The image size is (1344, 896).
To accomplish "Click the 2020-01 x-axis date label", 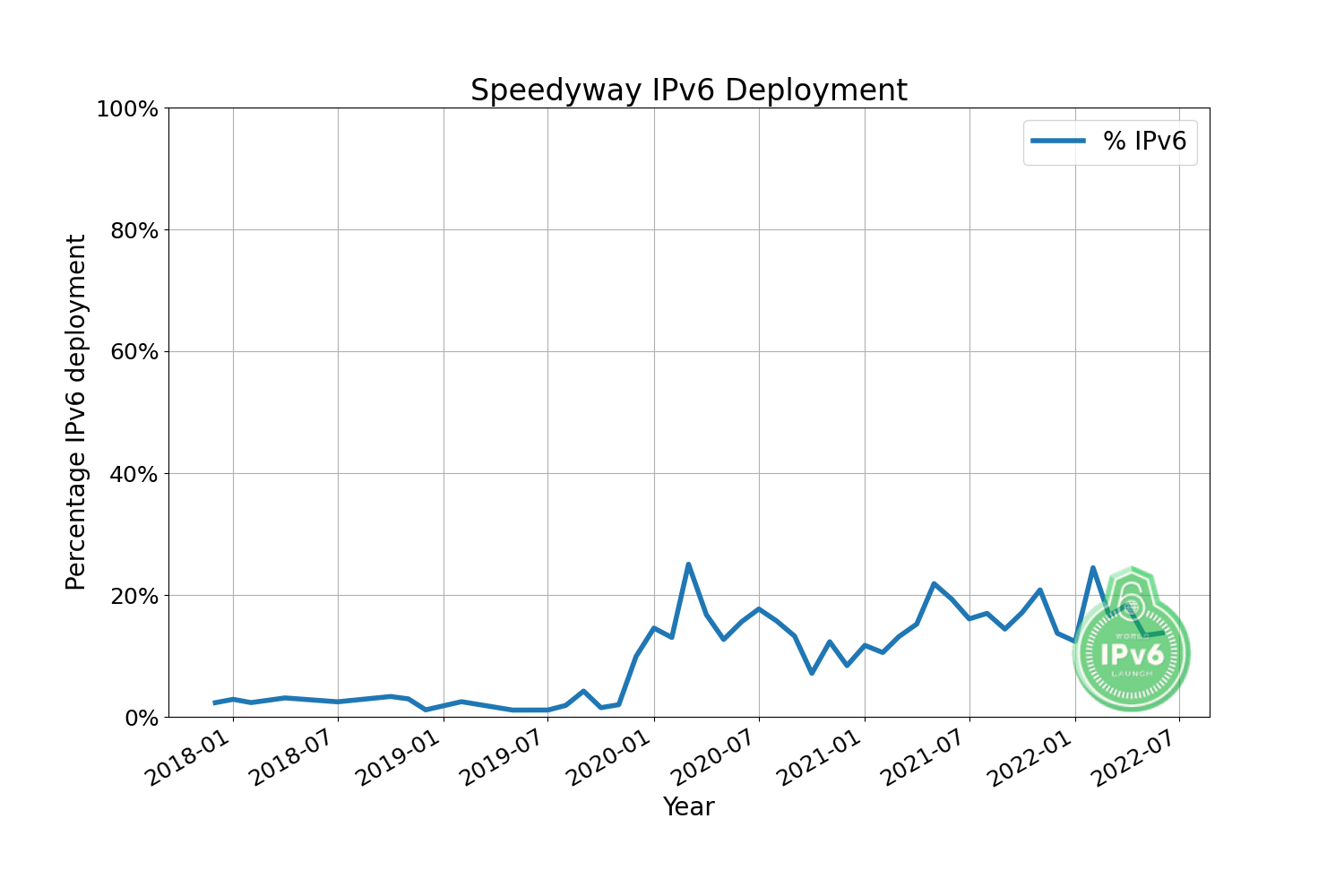I will (x=611, y=759).
